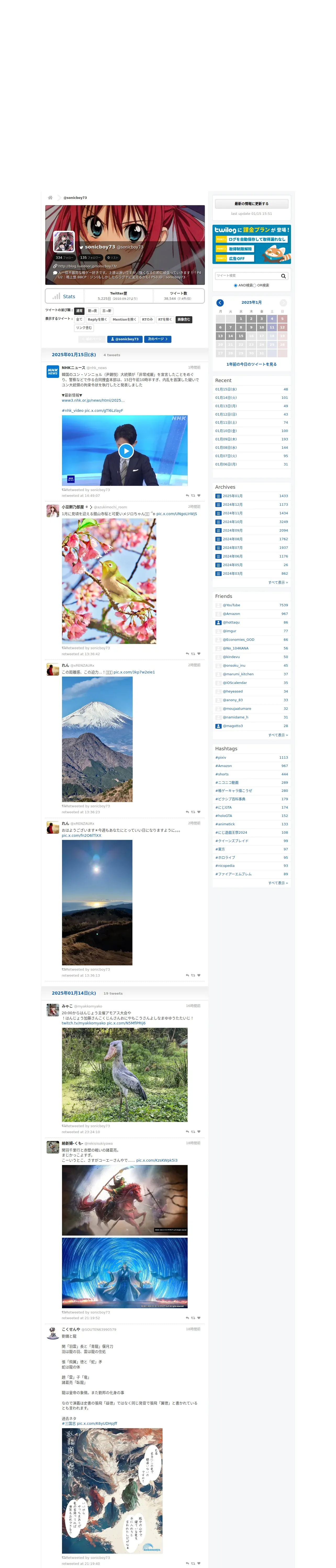This screenshot has width=336, height=1568.
Task: Open the 0 リスト count
Action: click(113, 257)
